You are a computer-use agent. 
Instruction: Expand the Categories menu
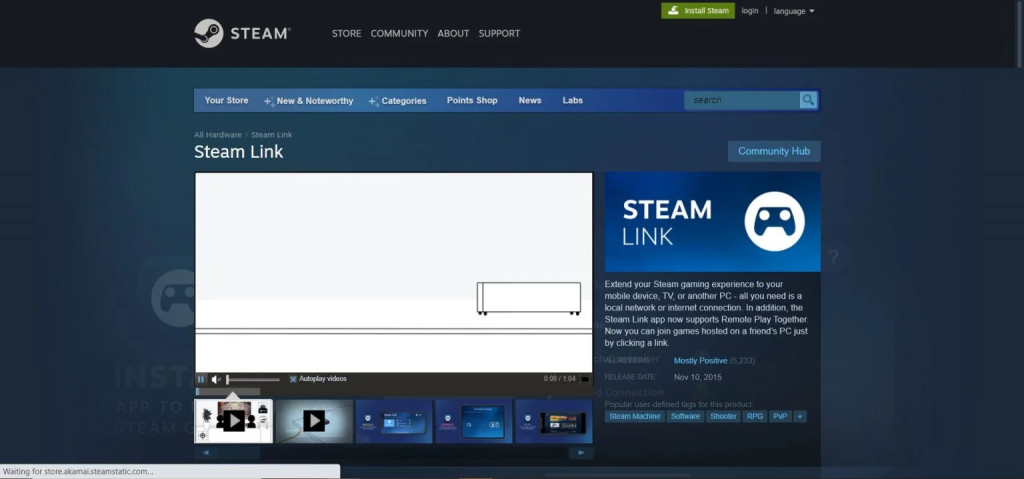pyautogui.click(x=398, y=101)
